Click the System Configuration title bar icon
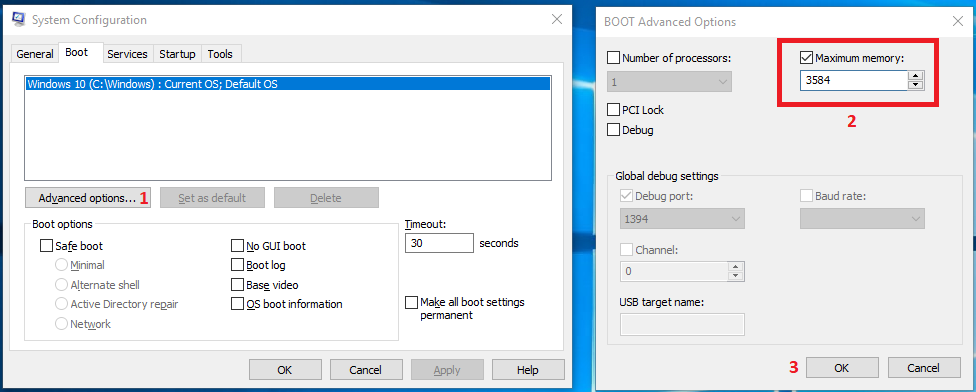 coord(19,19)
